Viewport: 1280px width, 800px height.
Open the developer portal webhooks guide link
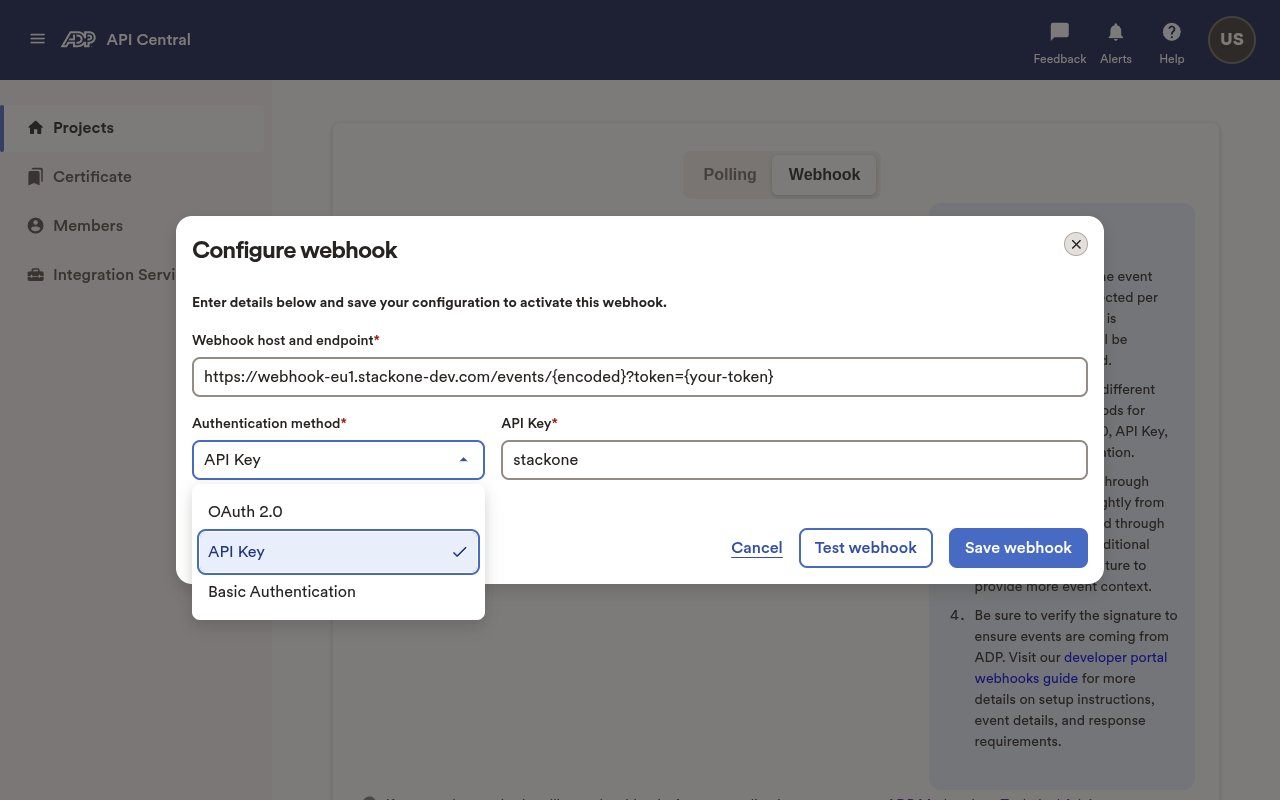(x=1071, y=668)
